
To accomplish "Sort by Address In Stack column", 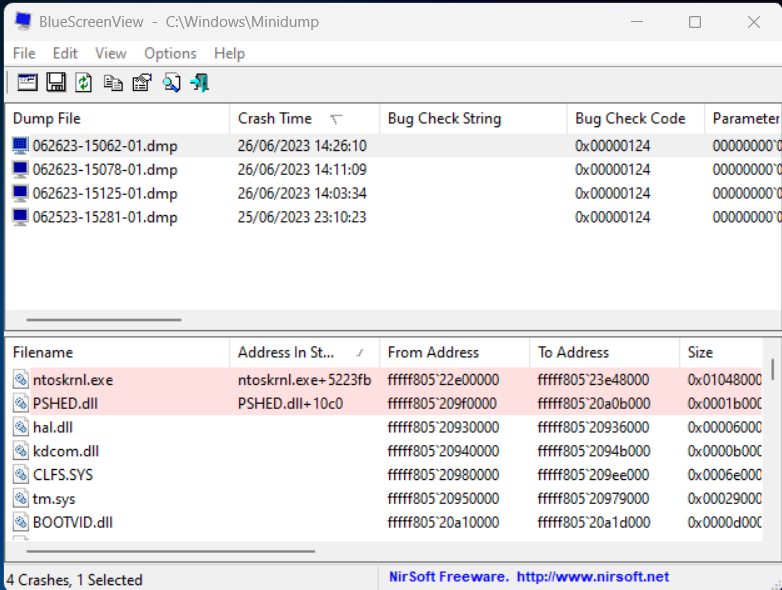I will [x=305, y=353].
